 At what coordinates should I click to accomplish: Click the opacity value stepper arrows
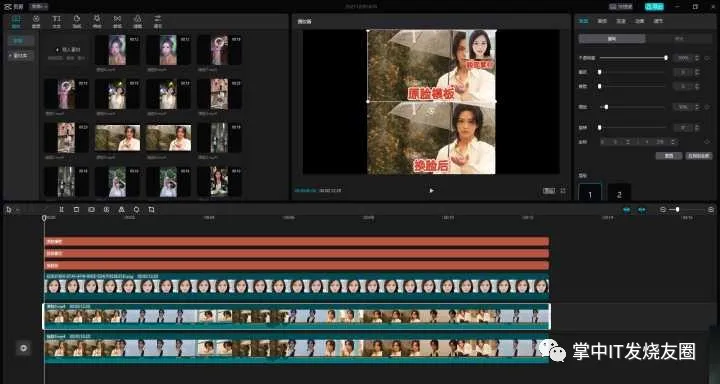697,58
